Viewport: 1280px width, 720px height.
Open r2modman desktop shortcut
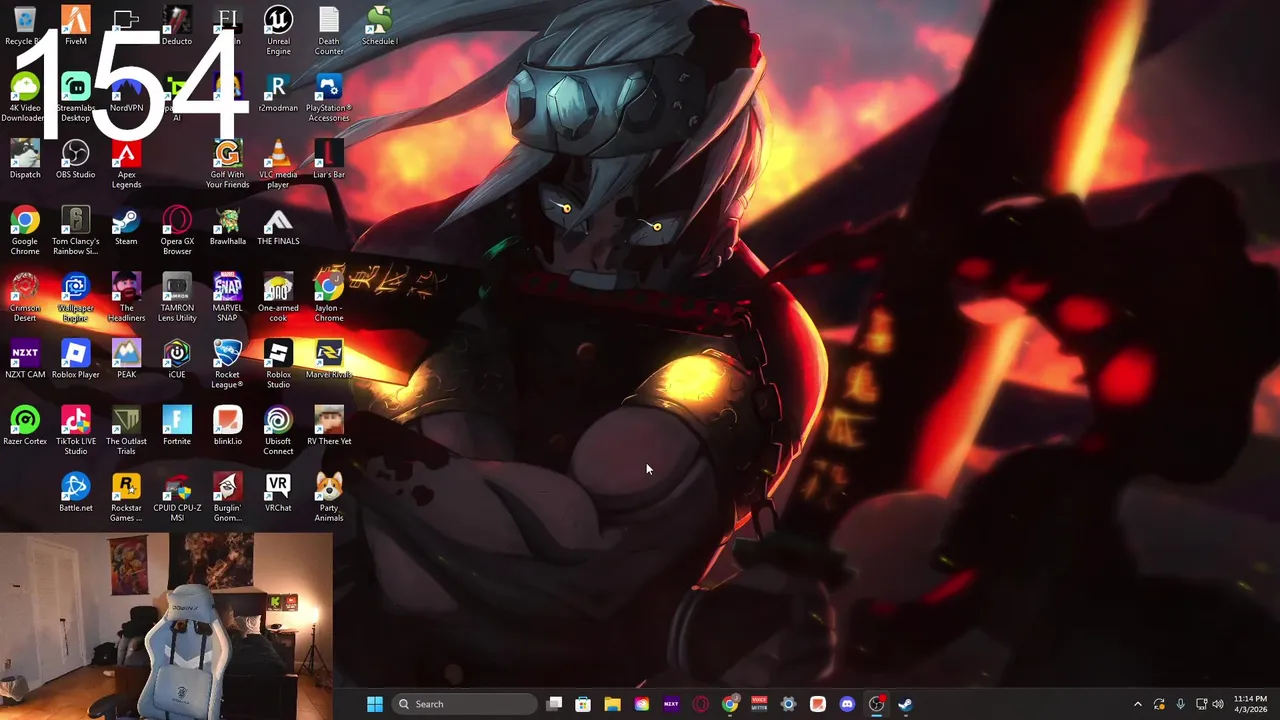[x=278, y=93]
